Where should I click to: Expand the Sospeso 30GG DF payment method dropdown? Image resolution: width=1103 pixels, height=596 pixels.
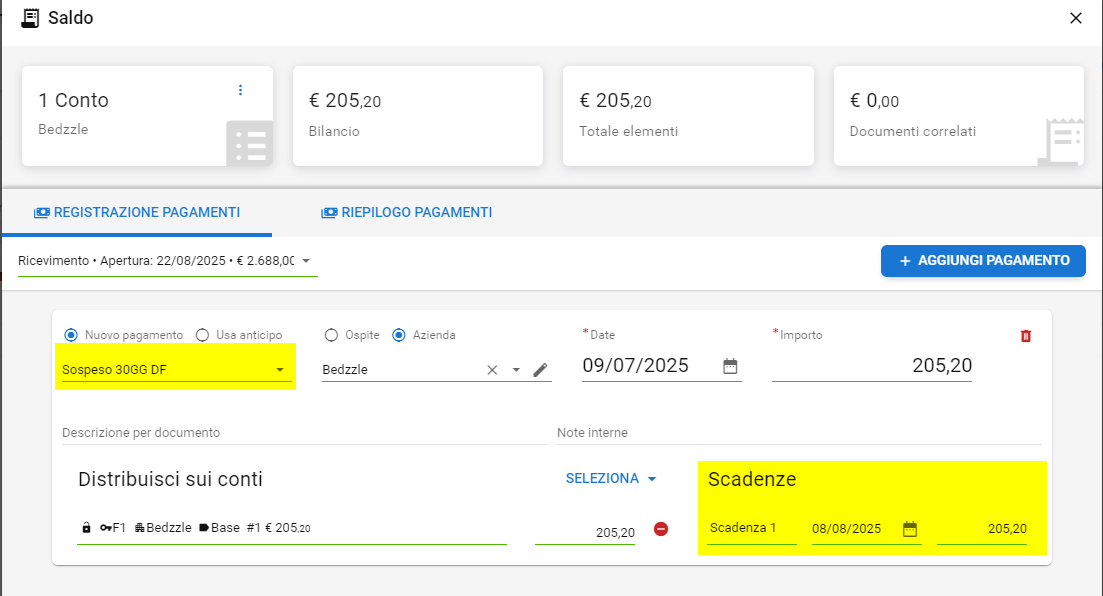click(x=175, y=370)
